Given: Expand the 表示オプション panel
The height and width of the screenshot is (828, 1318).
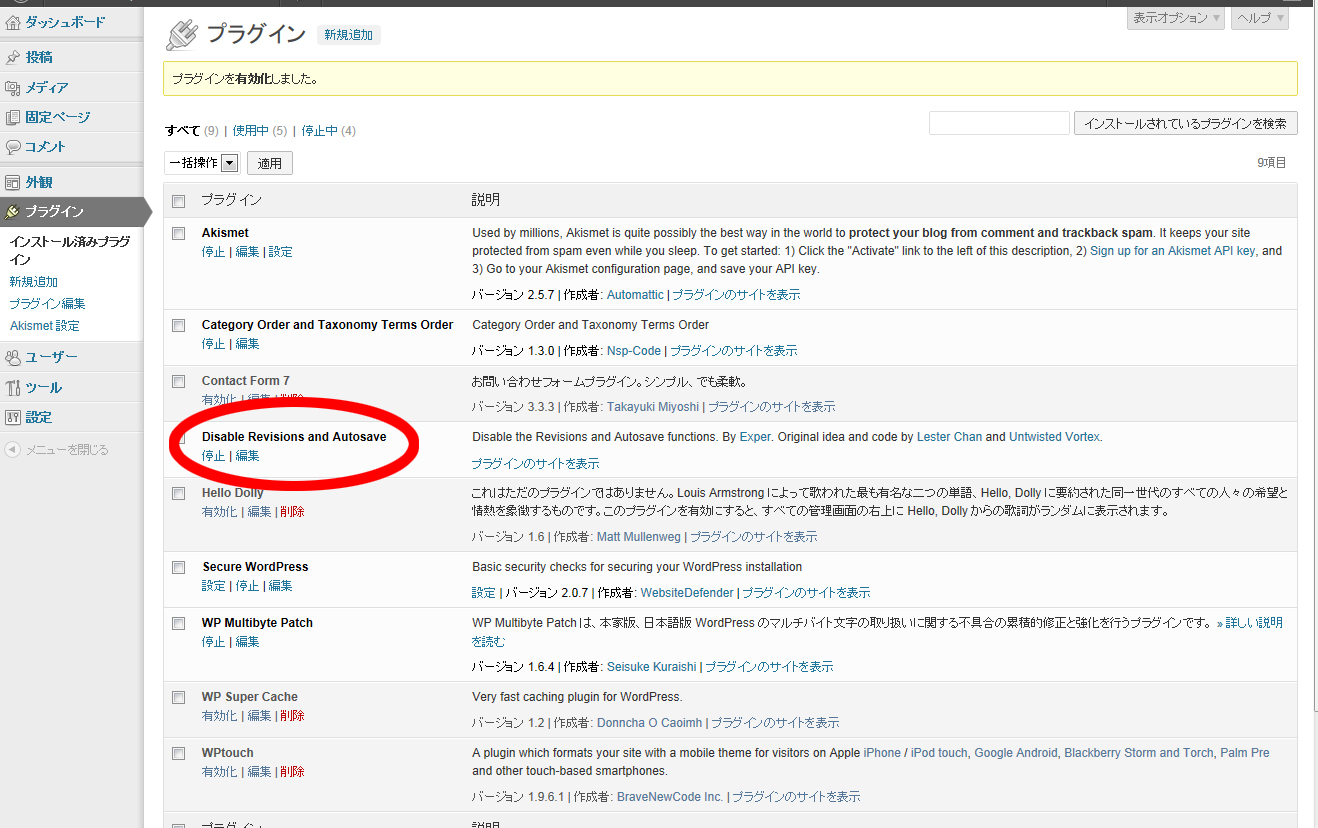Looking at the screenshot, I should click(1176, 18).
